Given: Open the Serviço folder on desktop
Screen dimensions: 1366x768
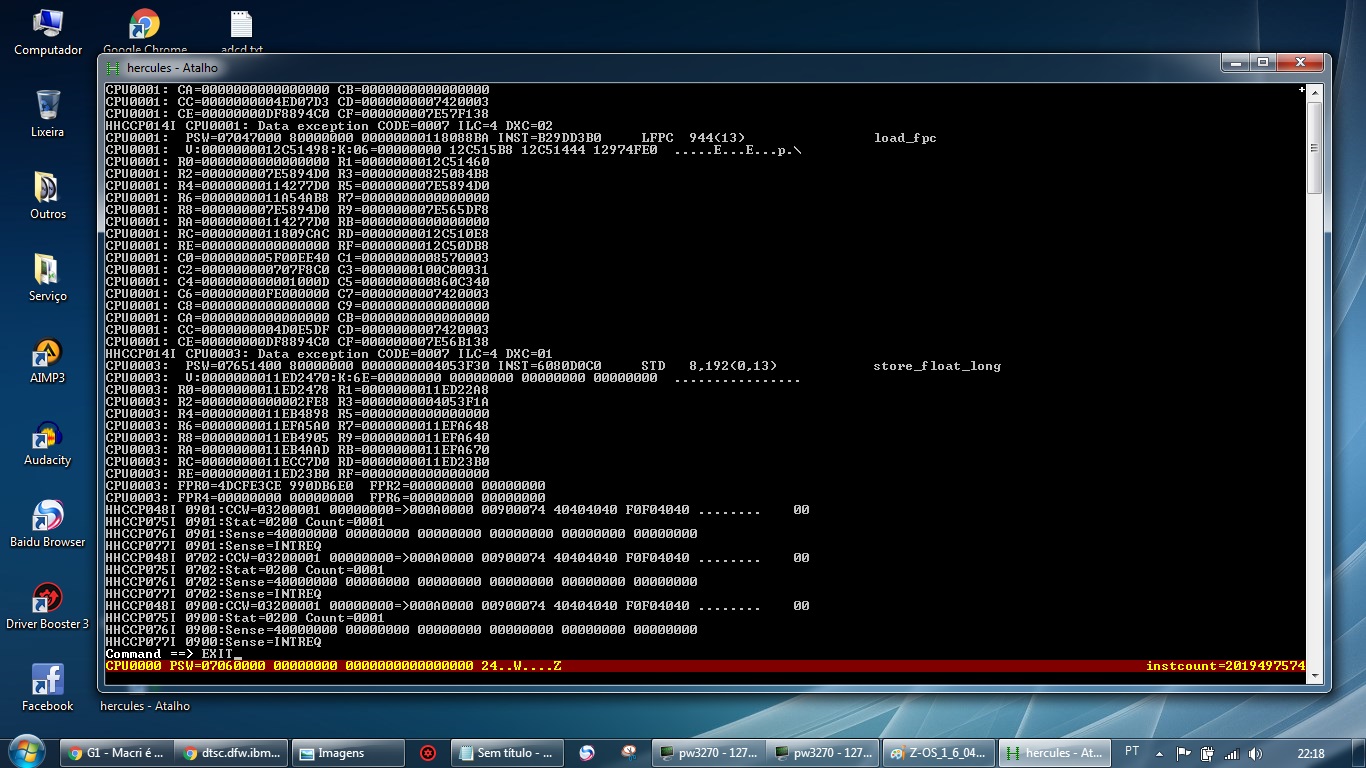Looking at the screenshot, I should coord(48,278).
